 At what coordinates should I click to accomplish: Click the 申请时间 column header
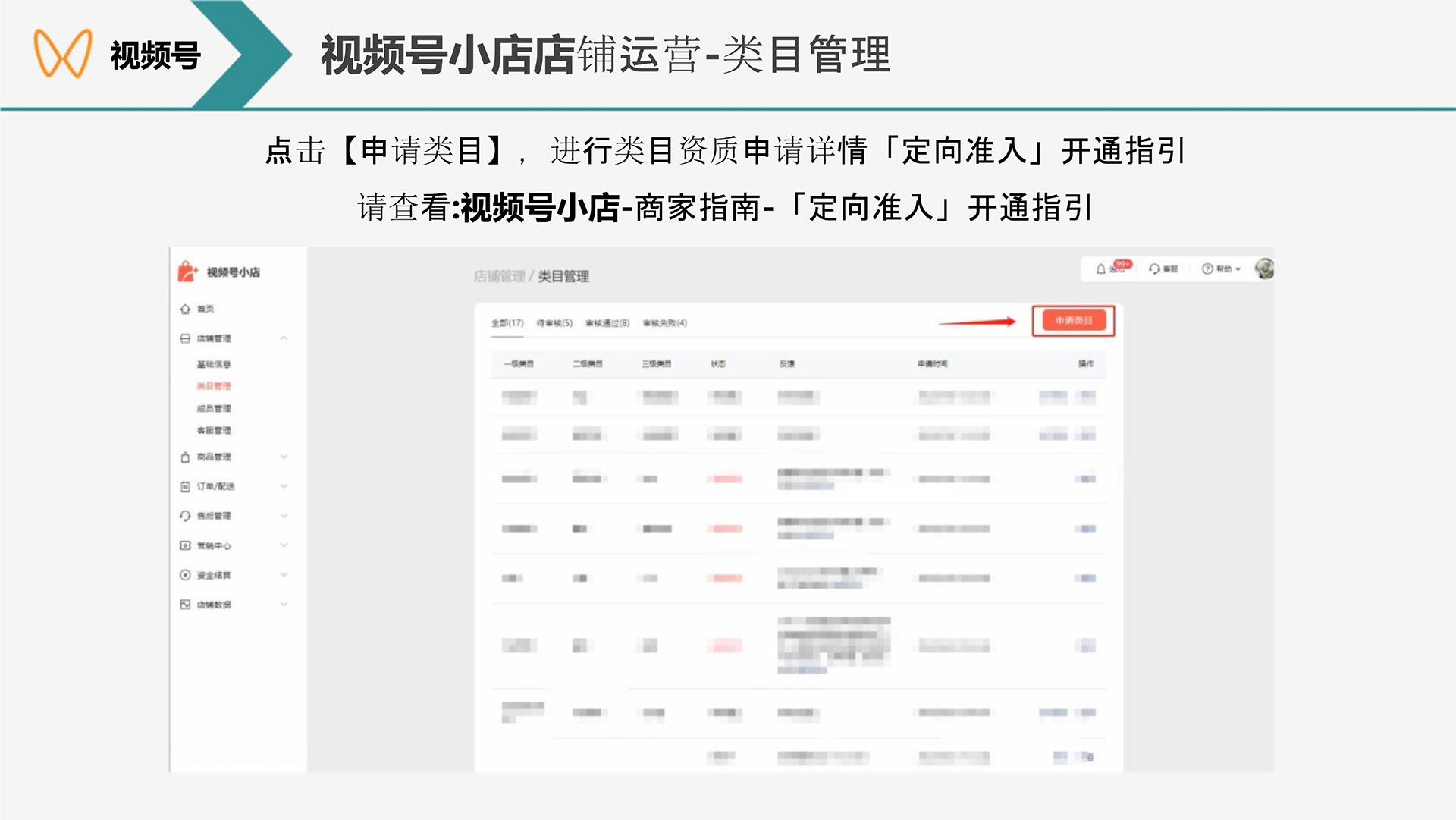(933, 364)
